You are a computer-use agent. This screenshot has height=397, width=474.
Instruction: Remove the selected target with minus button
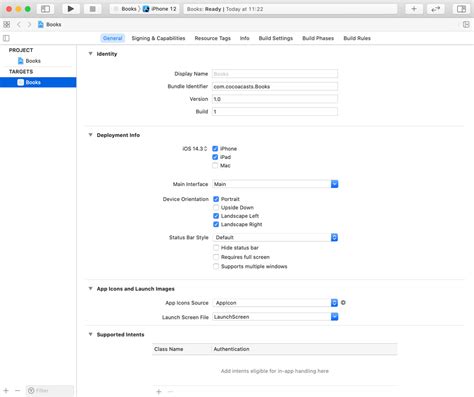coord(18,390)
